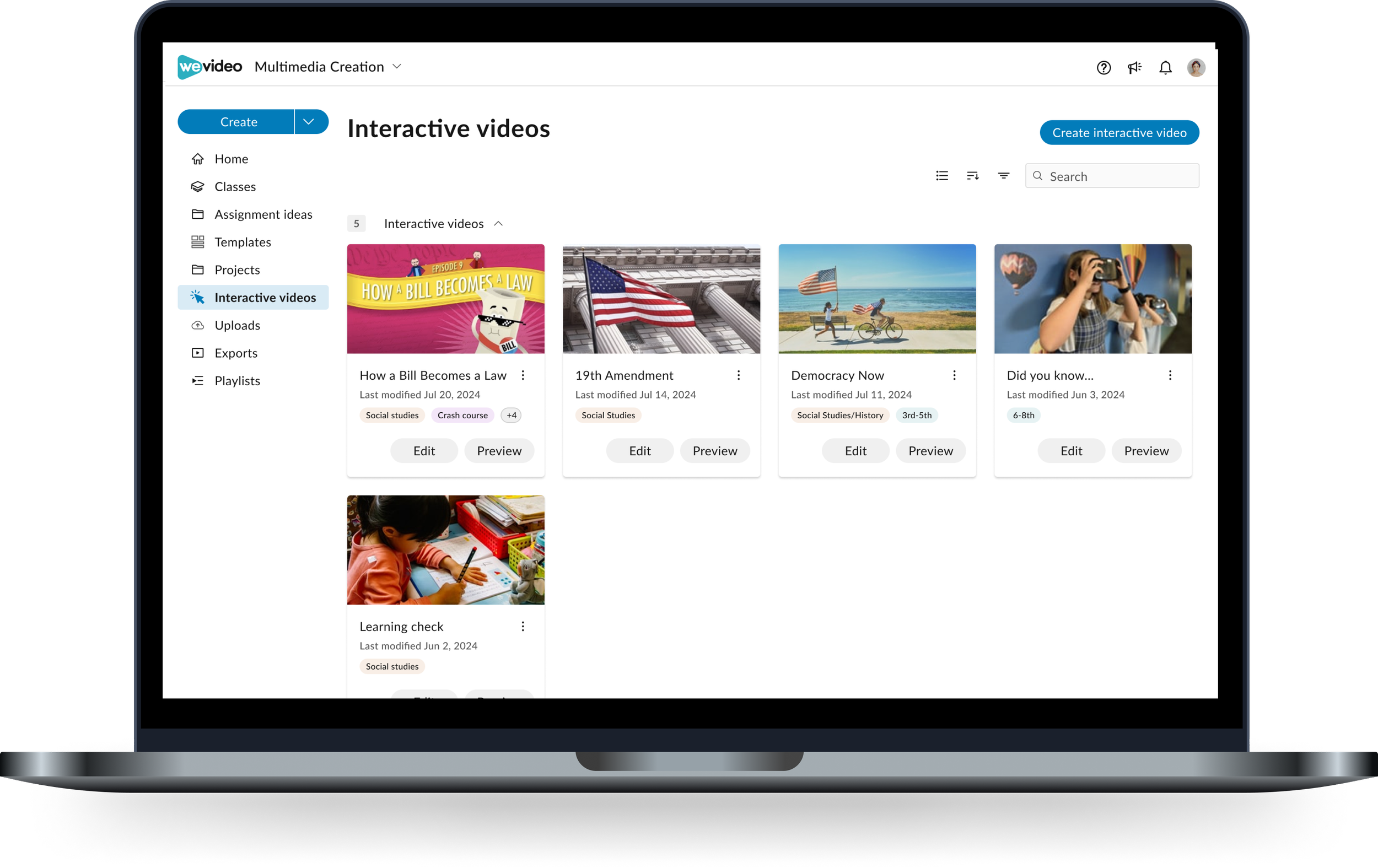The height and width of the screenshot is (868, 1378).
Task: Preview the Did you know video
Action: point(1145,451)
